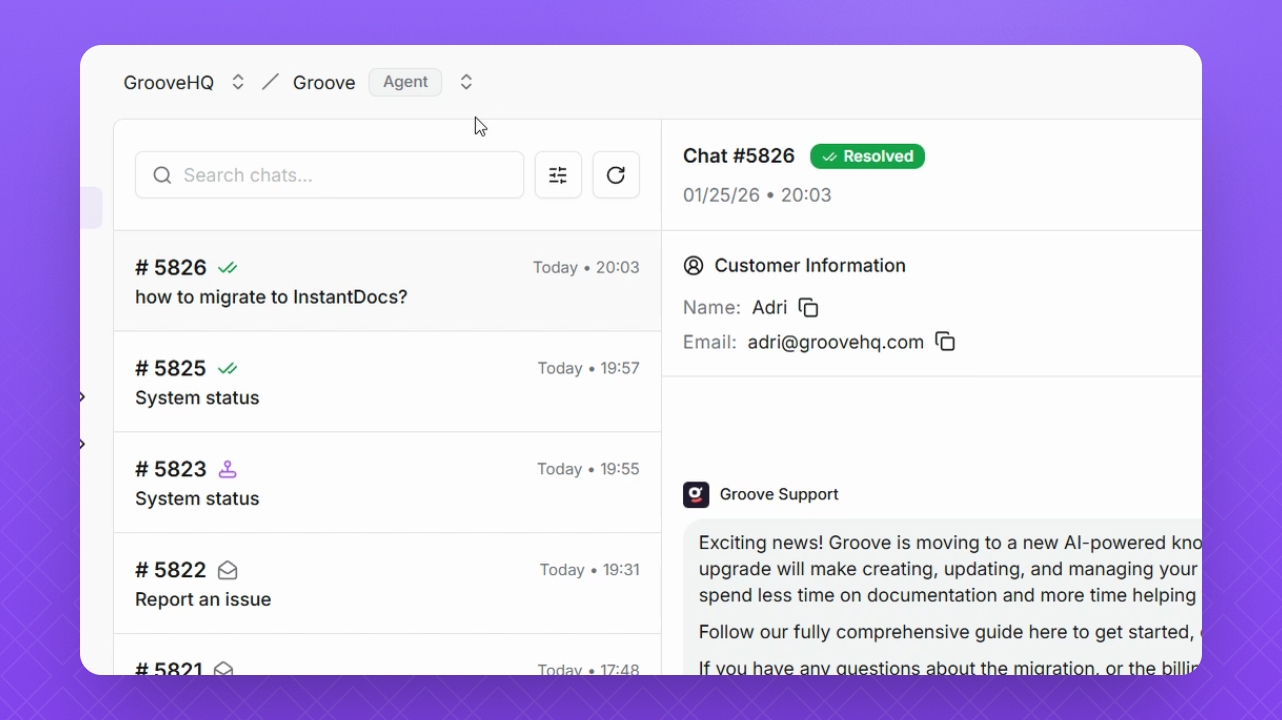This screenshot has height=720, width=1282.
Task: Click the double-check icon on chat #5825
Action: (x=228, y=369)
